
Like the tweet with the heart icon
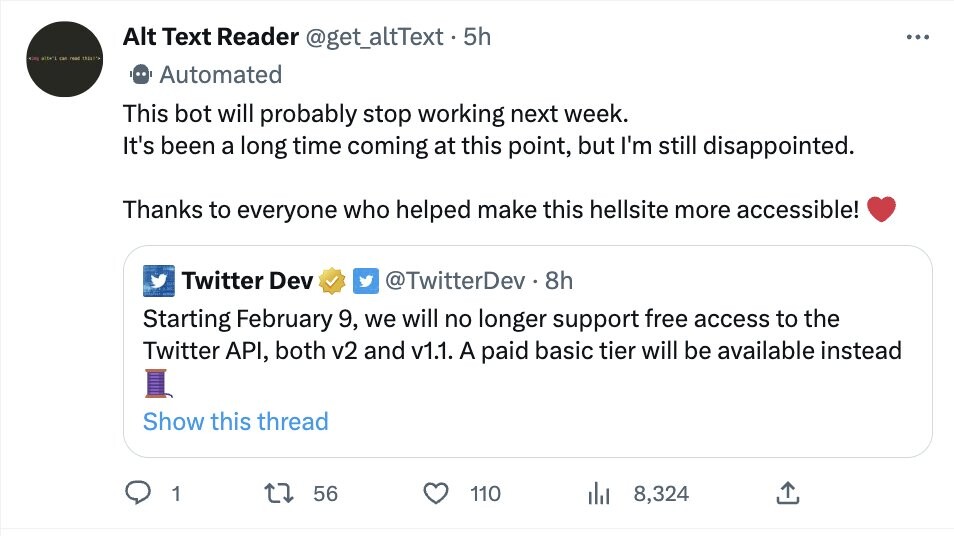click(x=435, y=493)
